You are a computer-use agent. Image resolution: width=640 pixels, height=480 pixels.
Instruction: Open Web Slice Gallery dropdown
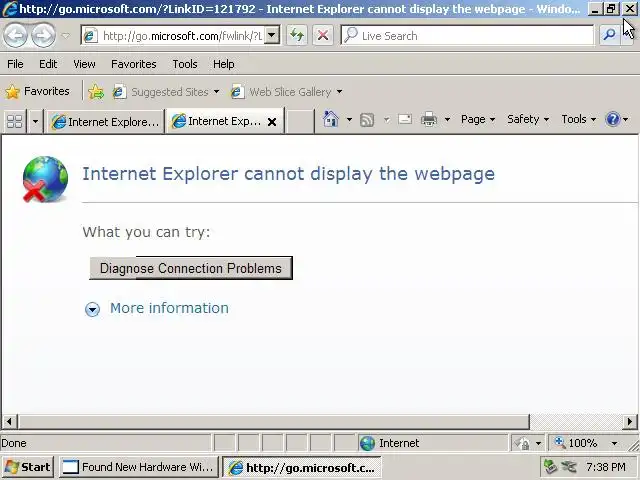(286, 92)
